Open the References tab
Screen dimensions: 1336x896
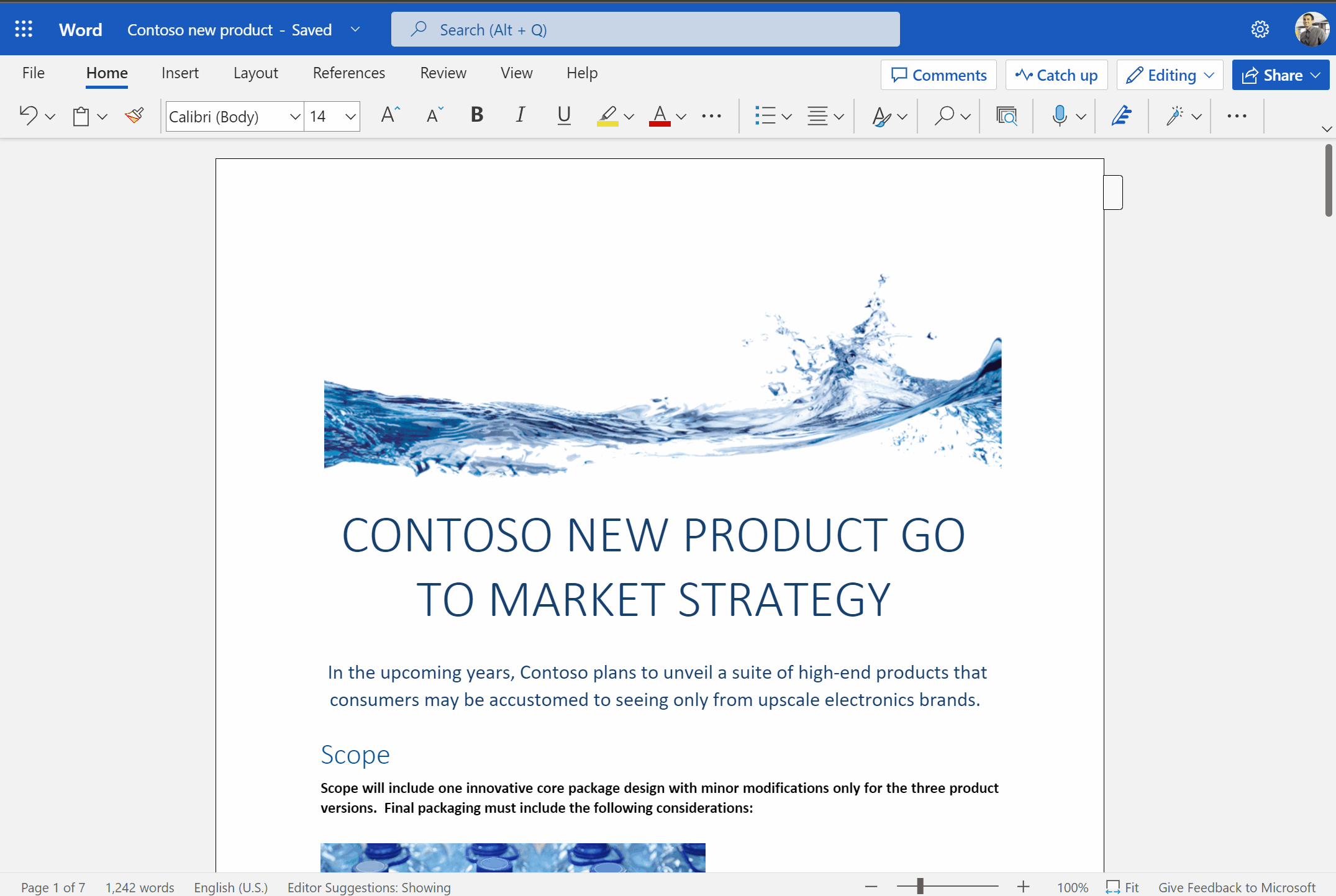(x=348, y=73)
